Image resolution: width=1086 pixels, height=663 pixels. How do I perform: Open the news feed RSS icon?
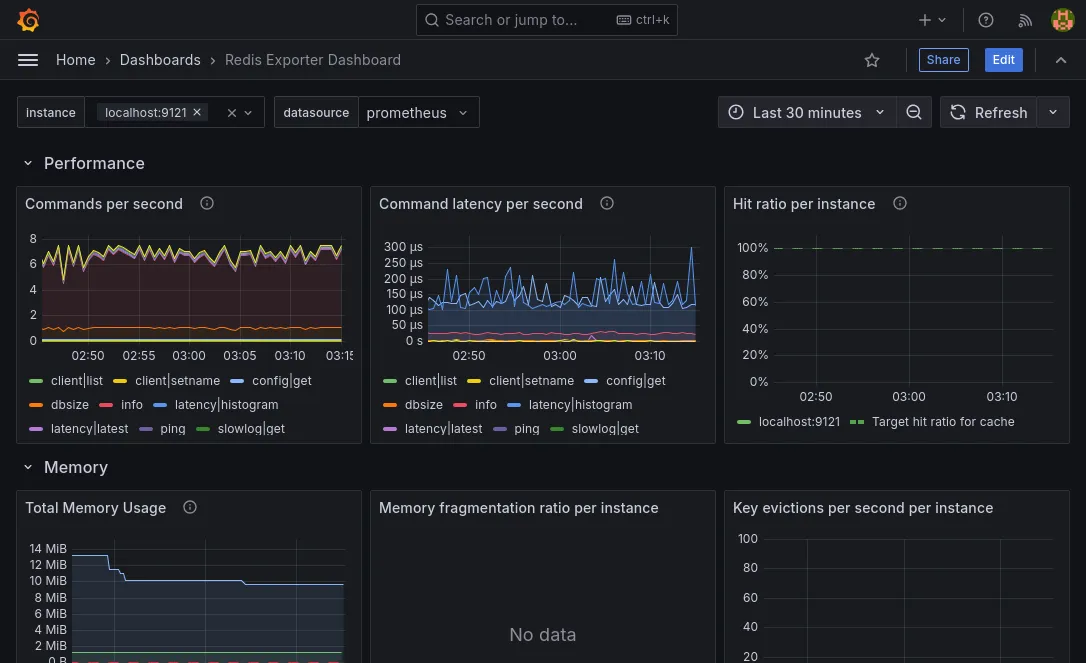[1025, 20]
